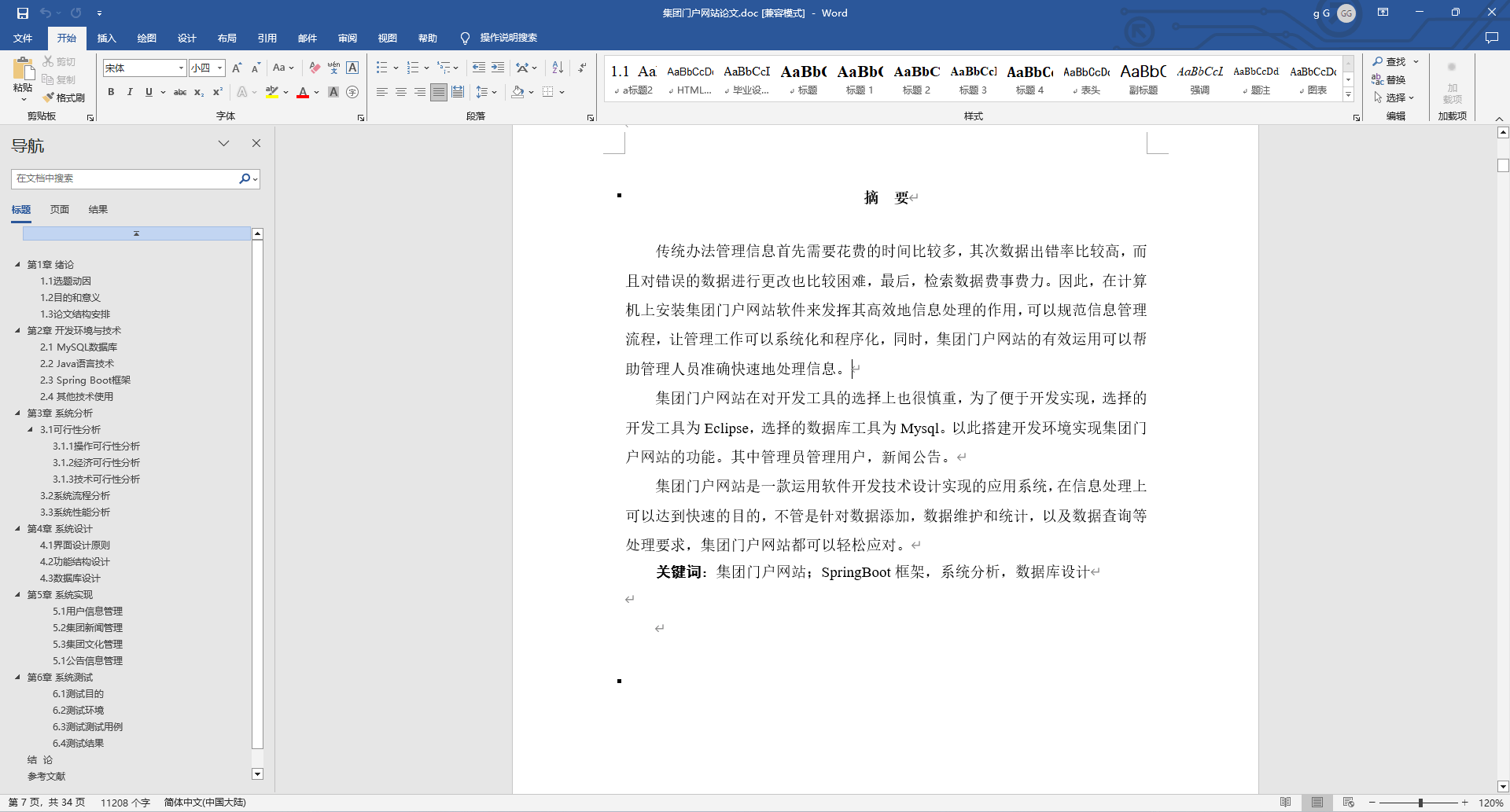The height and width of the screenshot is (812, 1510).
Task: Activate the Format Painter (格式刷)
Action: click(x=64, y=97)
